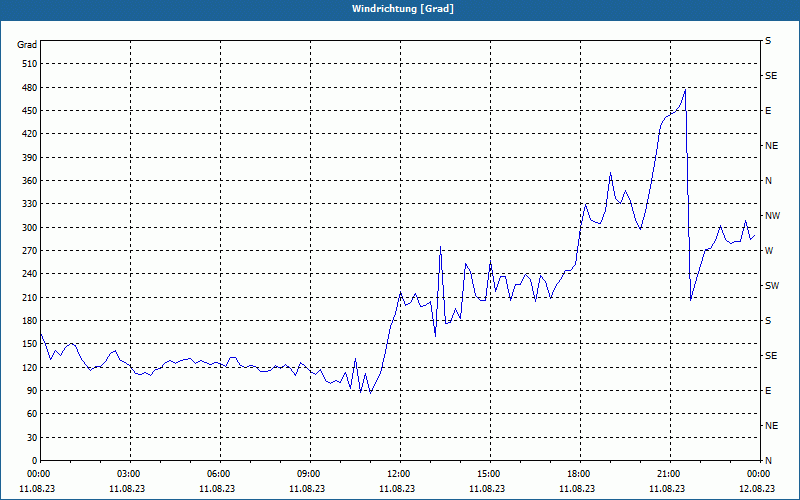800x500 pixels.
Task: Select compass label 'N' aligned with 360
Action: click(x=768, y=181)
